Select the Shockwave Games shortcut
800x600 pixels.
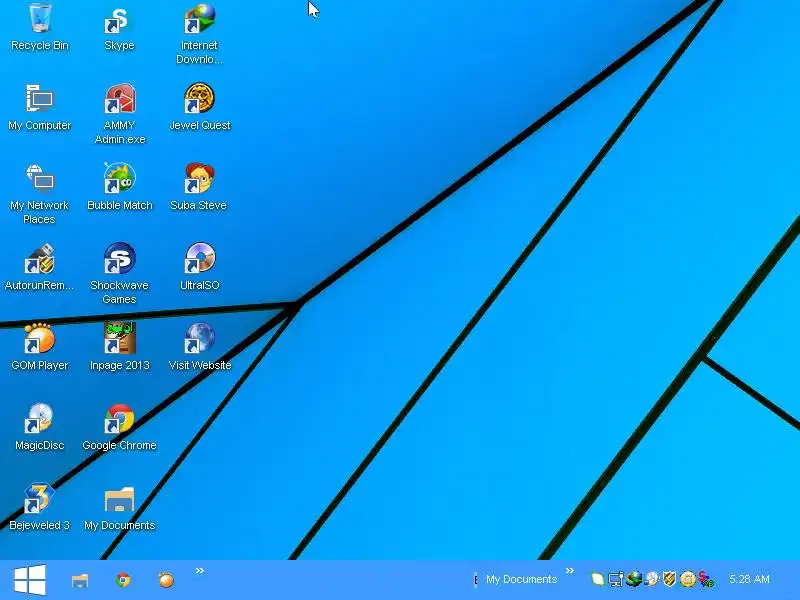[x=119, y=274]
